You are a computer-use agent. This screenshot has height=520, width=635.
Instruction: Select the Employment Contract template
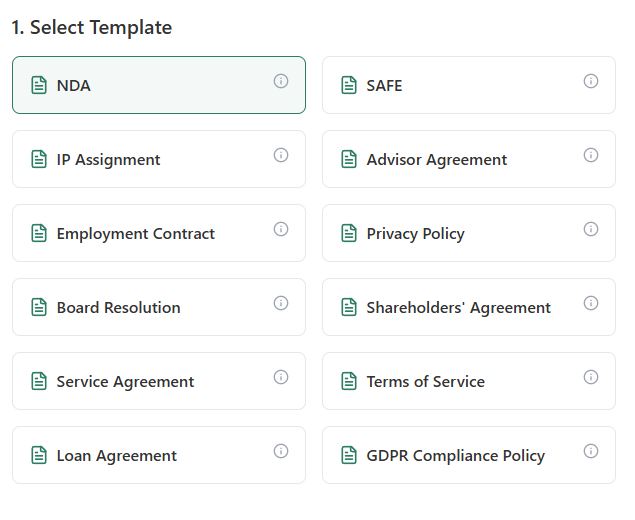pyautogui.click(x=150, y=234)
